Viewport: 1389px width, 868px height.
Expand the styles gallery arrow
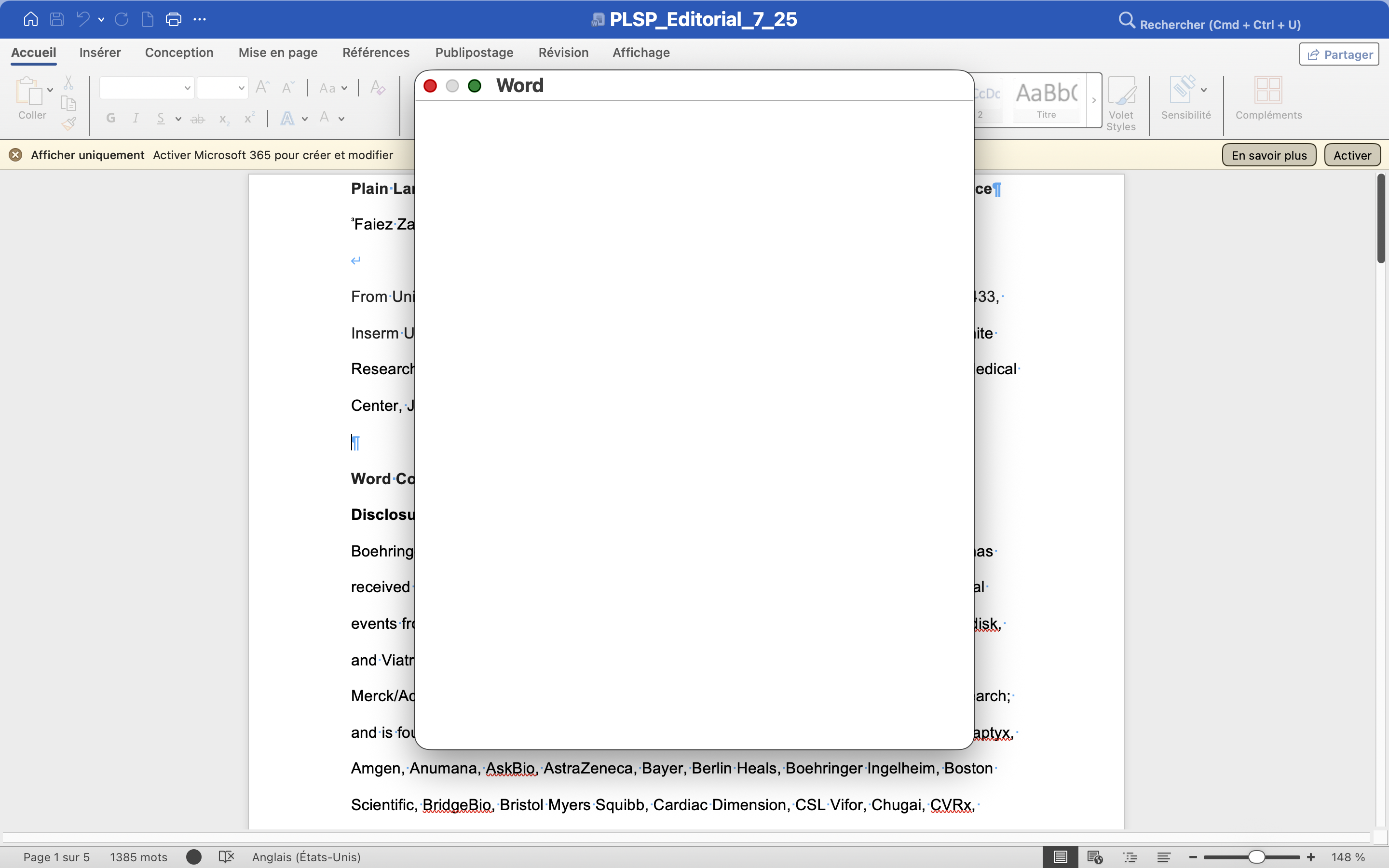[x=1094, y=100]
